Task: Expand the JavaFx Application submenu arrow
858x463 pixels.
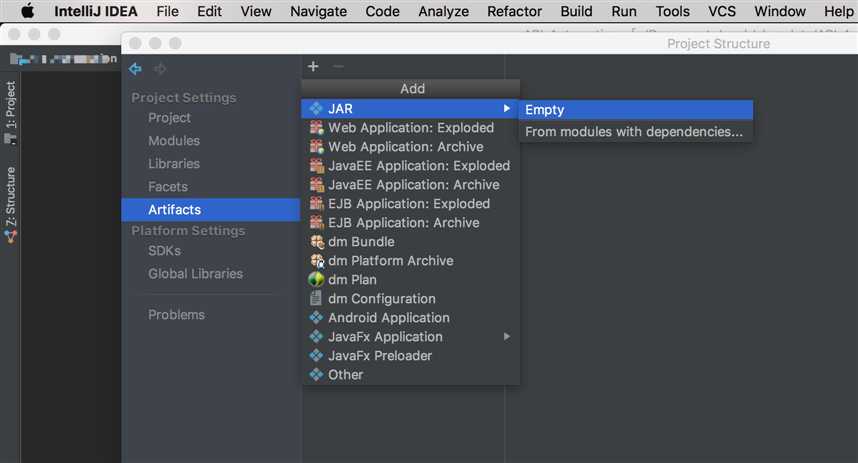Action: [x=507, y=337]
